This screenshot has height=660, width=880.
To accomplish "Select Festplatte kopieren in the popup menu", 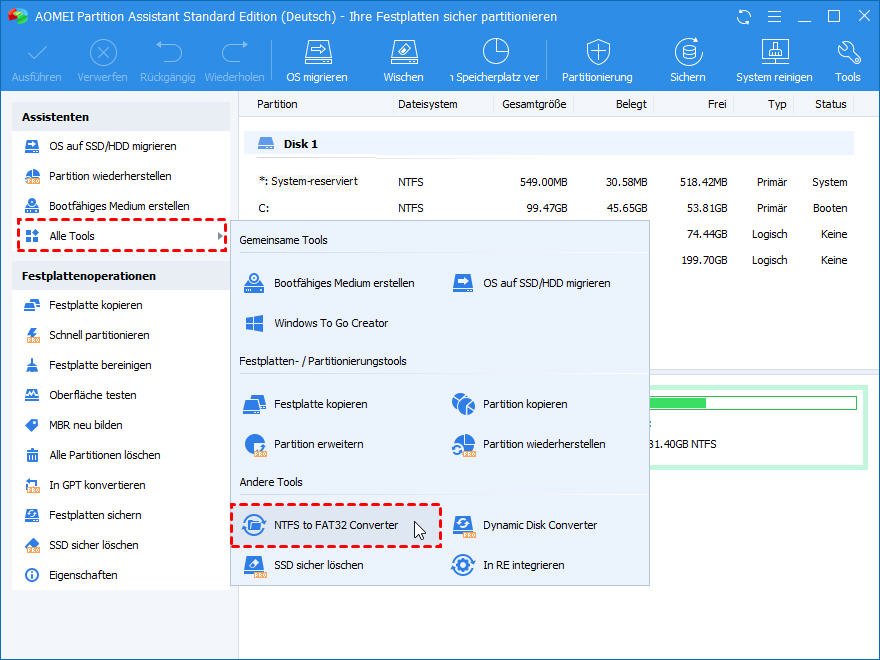I will (305, 404).
